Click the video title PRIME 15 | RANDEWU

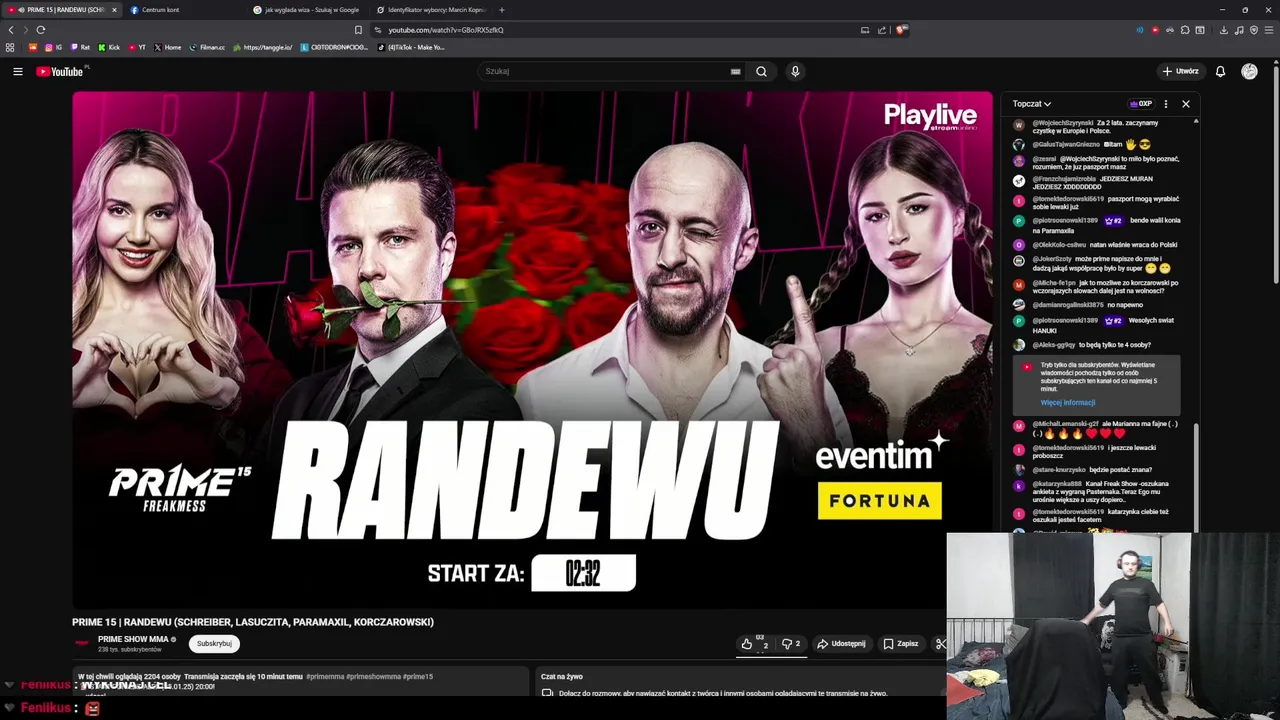pyautogui.click(x=253, y=622)
